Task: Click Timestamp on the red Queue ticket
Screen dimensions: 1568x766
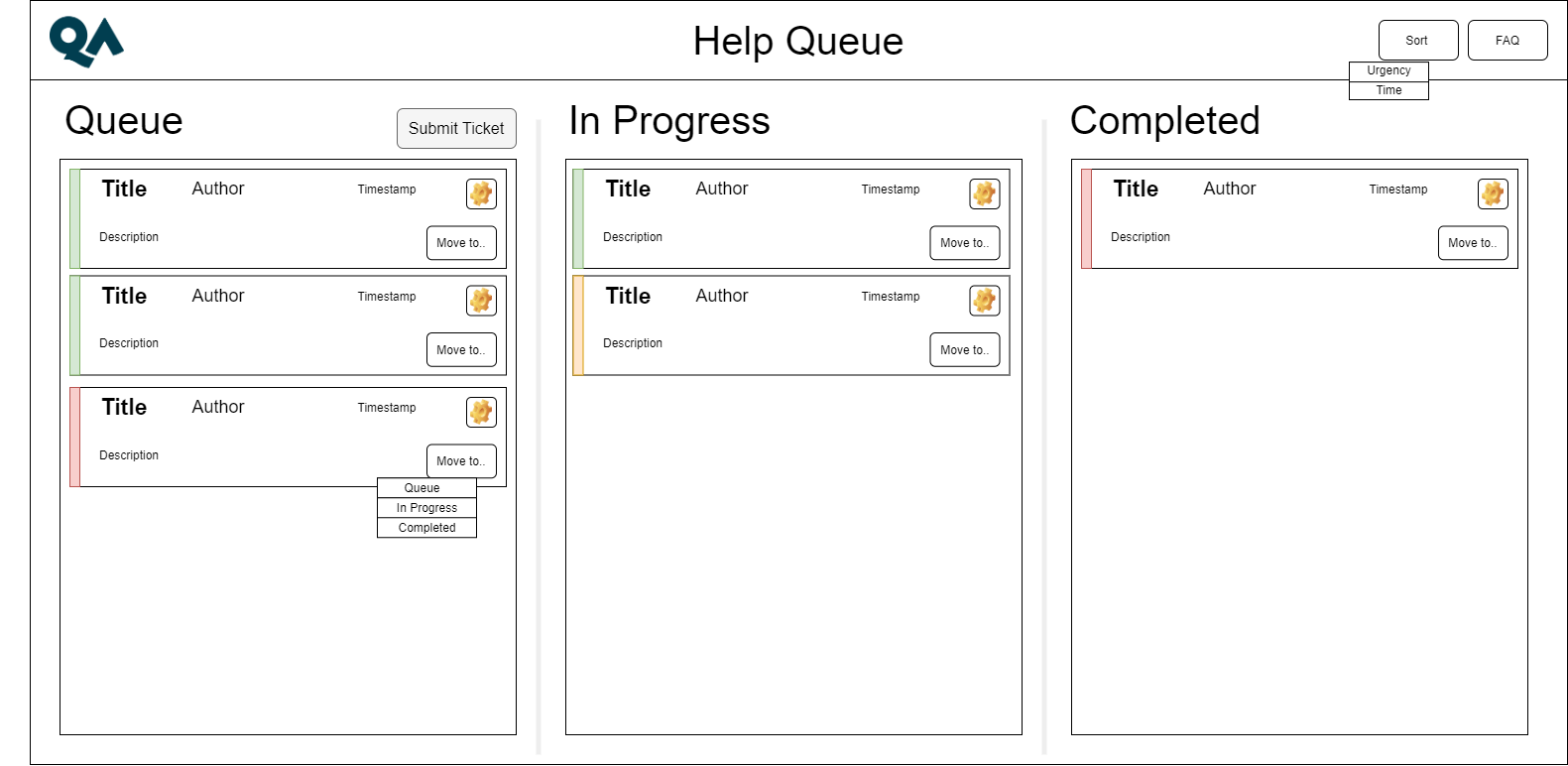Action: coord(387,408)
